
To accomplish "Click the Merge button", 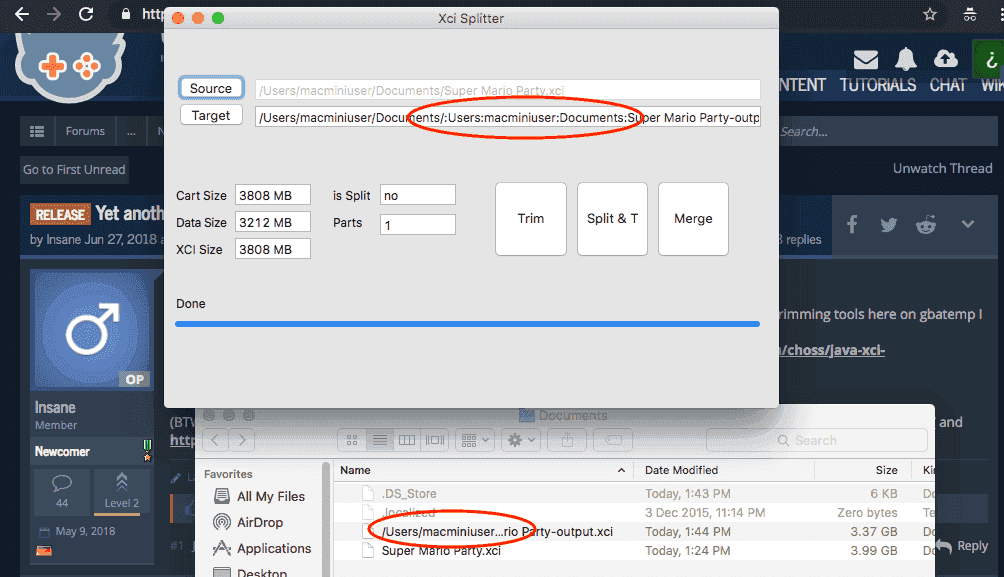I will click(x=693, y=219).
